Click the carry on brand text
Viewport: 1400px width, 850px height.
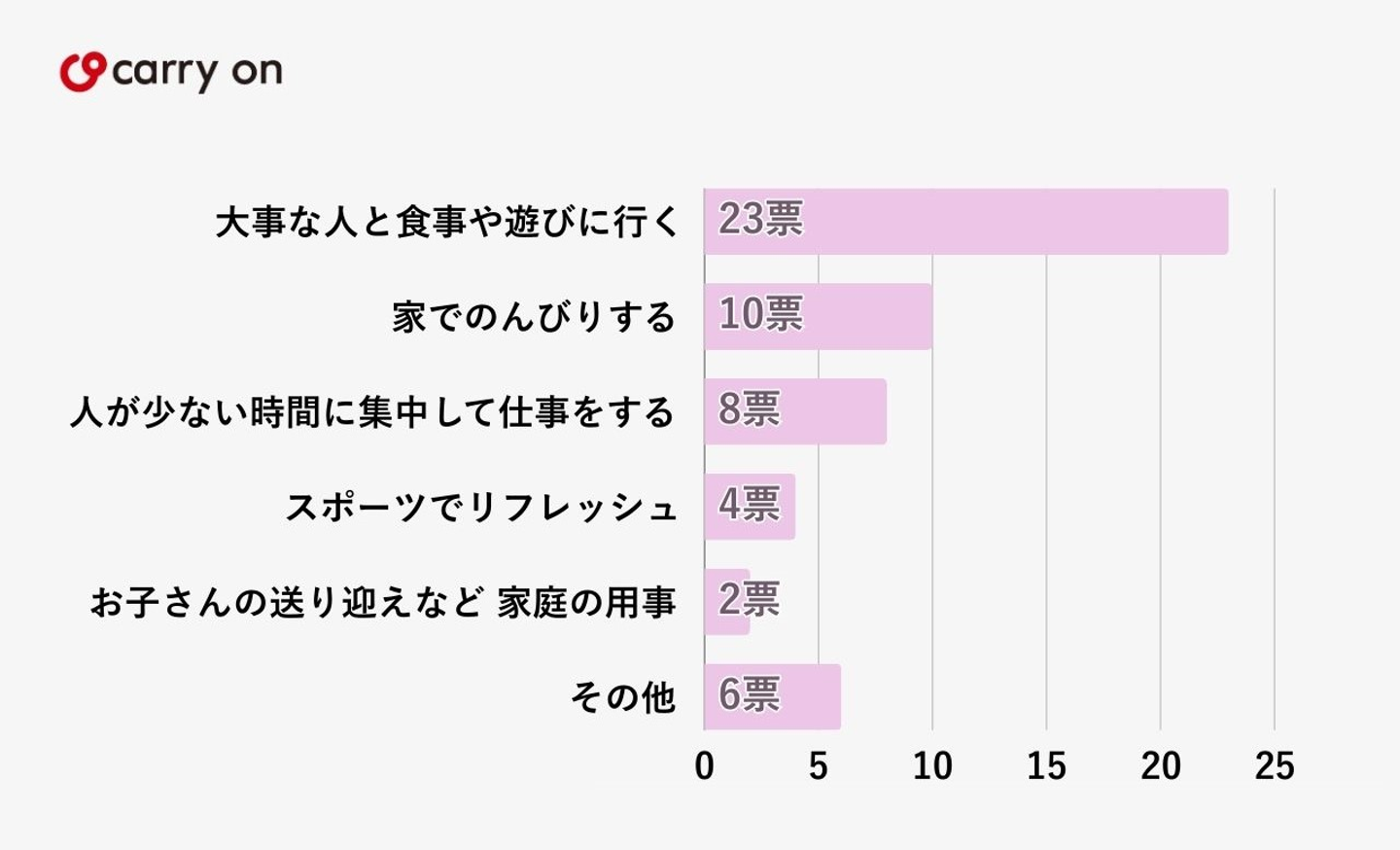point(197,72)
